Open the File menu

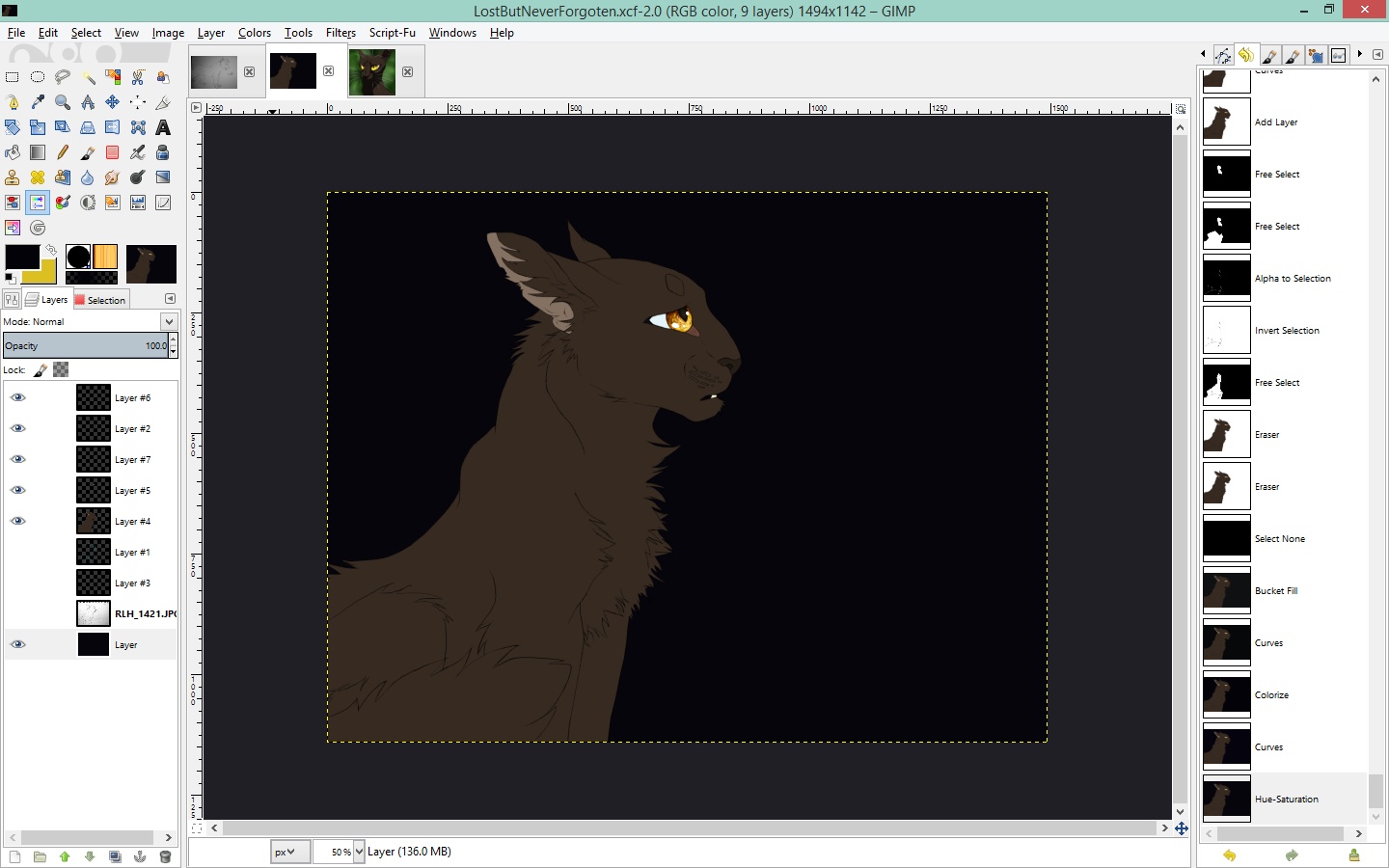(16, 33)
